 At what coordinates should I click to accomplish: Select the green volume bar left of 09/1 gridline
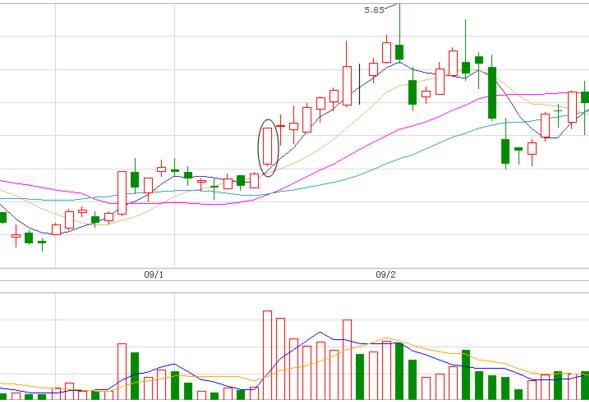tap(135, 376)
